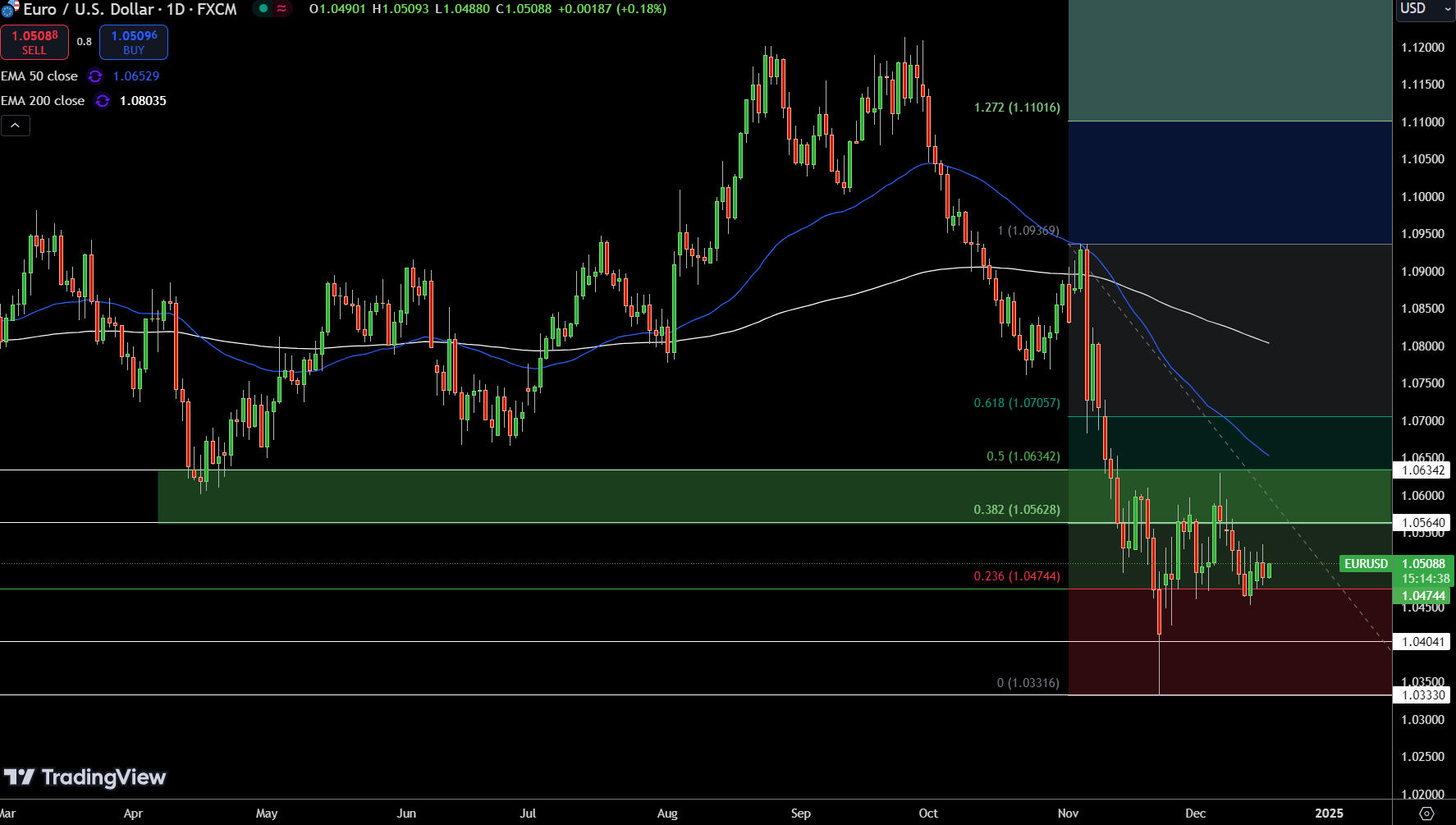The image size is (1456, 825).
Task: Click the 1.05640 horizontal line price tag
Action: [x=1422, y=523]
